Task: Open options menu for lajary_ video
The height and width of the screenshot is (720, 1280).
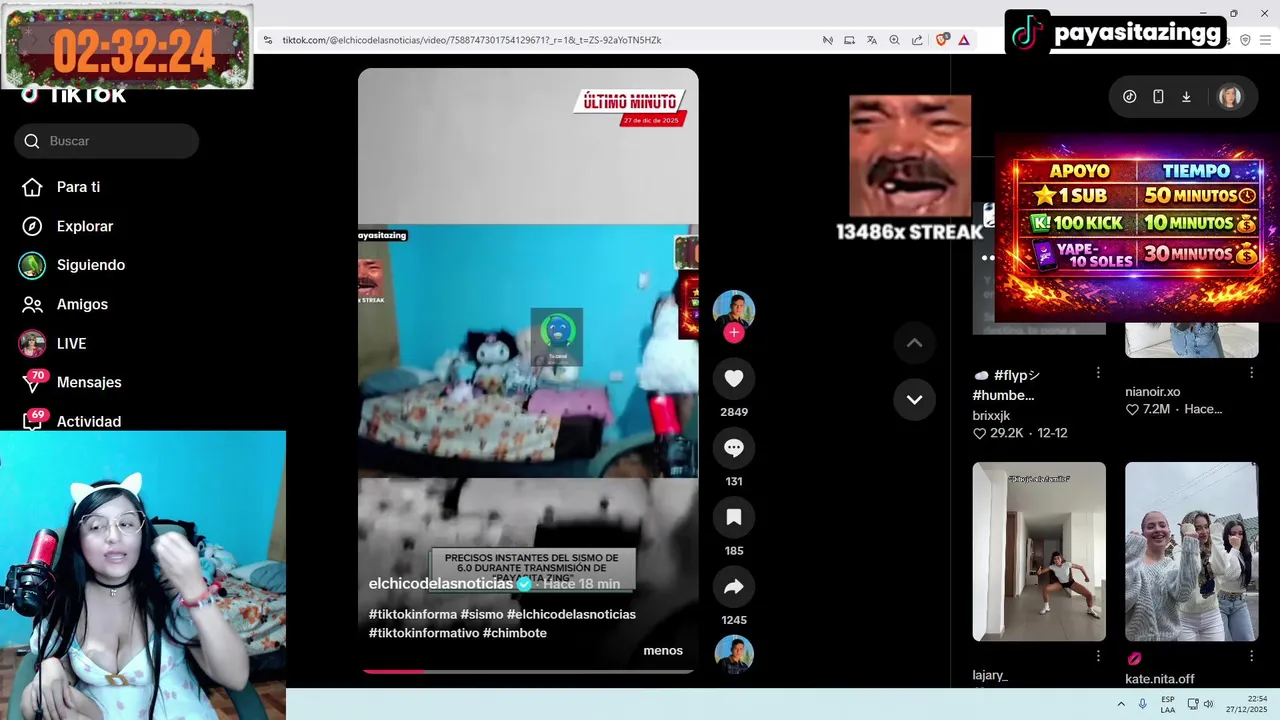Action: 1098,656
